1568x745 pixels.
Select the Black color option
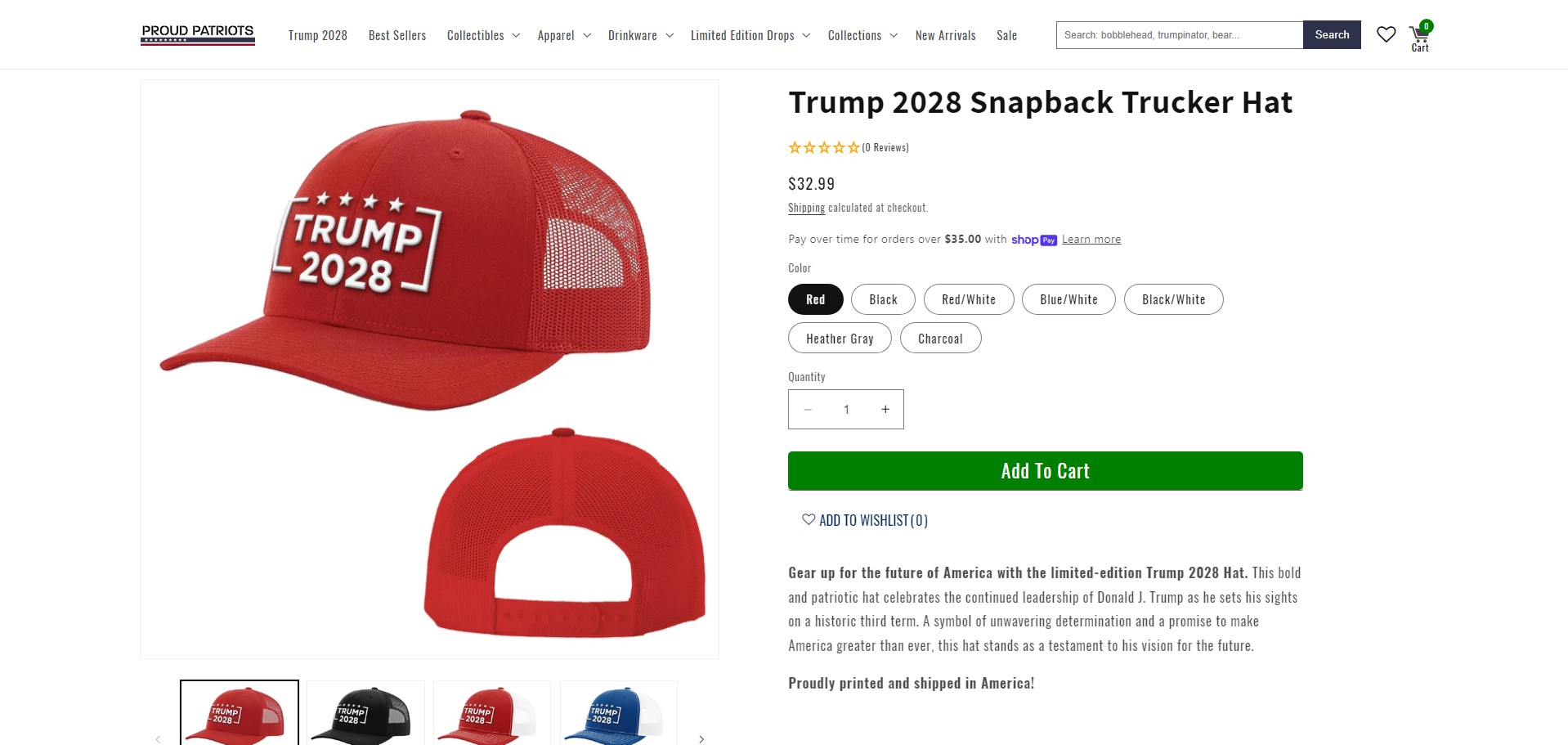pyautogui.click(x=883, y=299)
